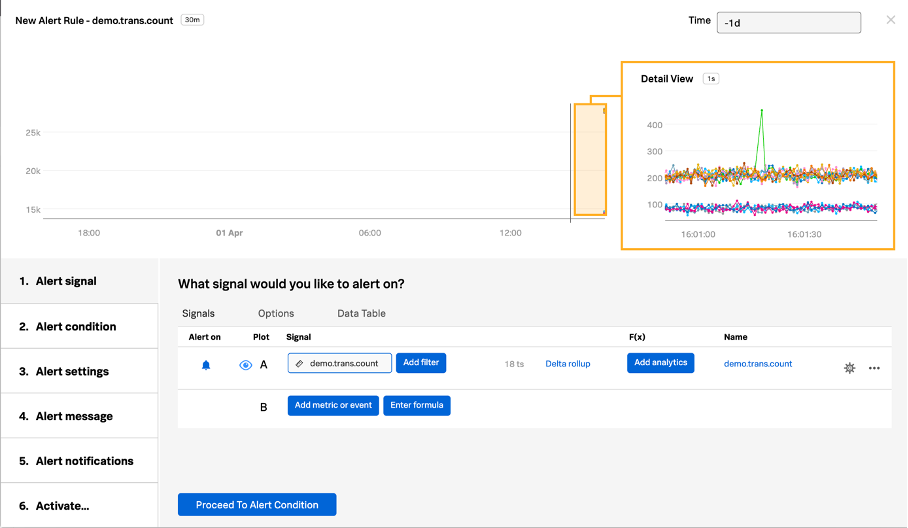Open the Delta rollup selector

(567, 364)
